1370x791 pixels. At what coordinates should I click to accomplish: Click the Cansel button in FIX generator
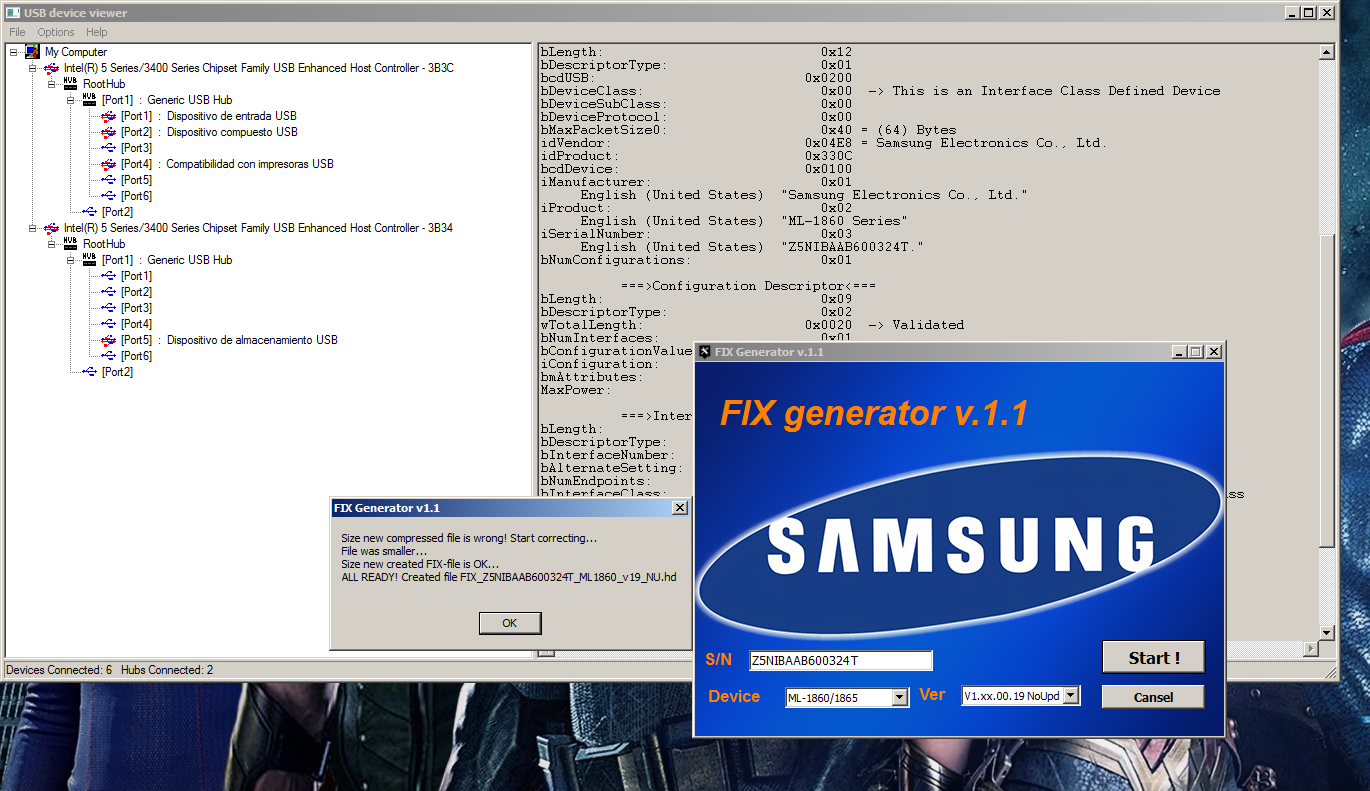(1153, 697)
